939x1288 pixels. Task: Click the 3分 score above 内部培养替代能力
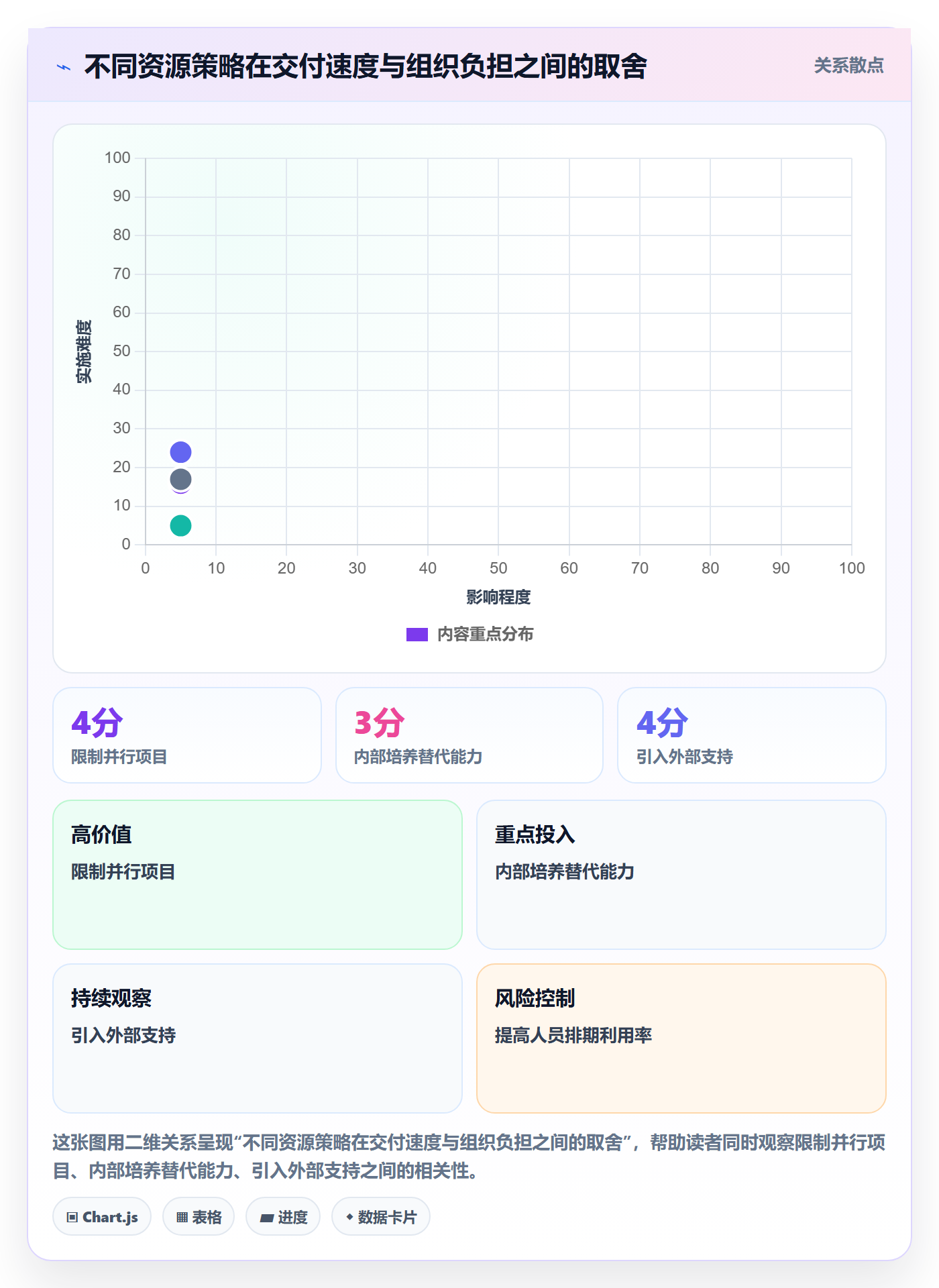[380, 723]
